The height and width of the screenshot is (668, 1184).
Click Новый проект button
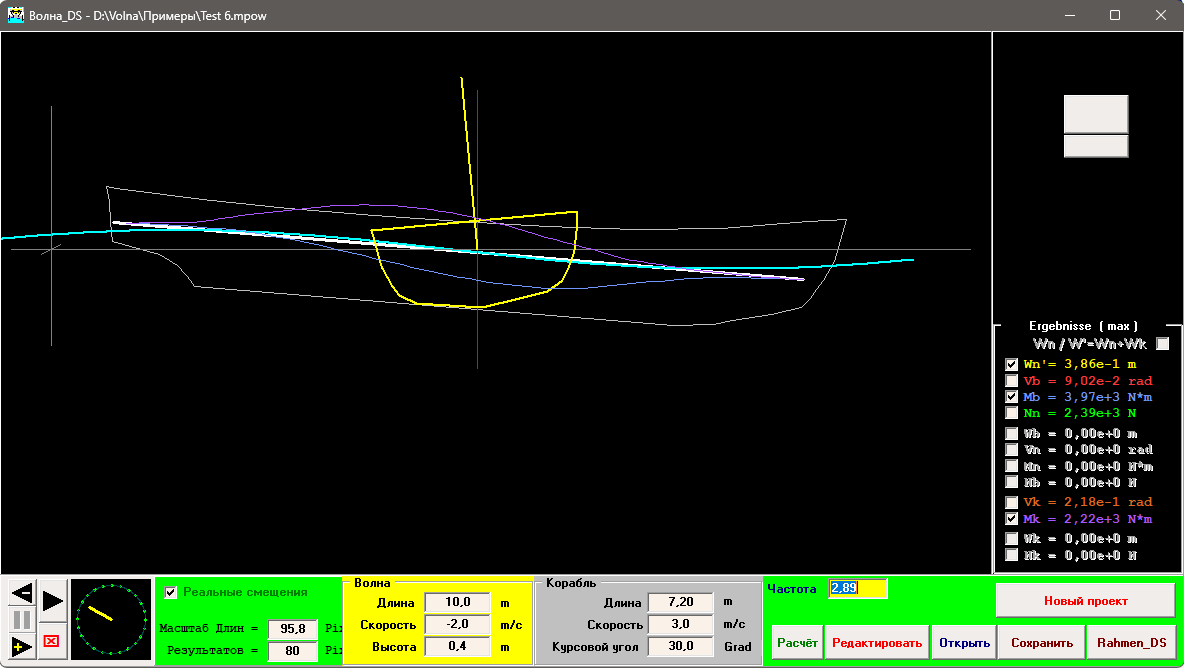1085,601
